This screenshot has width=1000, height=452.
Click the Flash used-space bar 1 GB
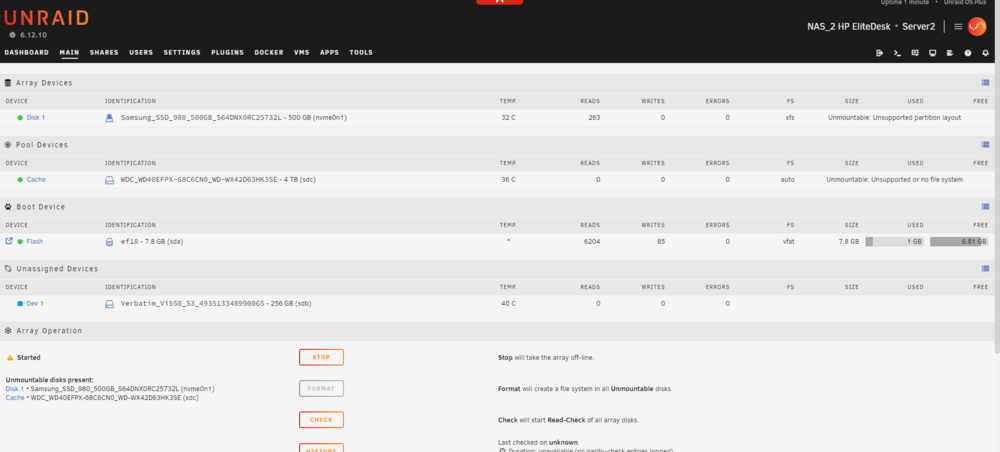tap(895, 242)
